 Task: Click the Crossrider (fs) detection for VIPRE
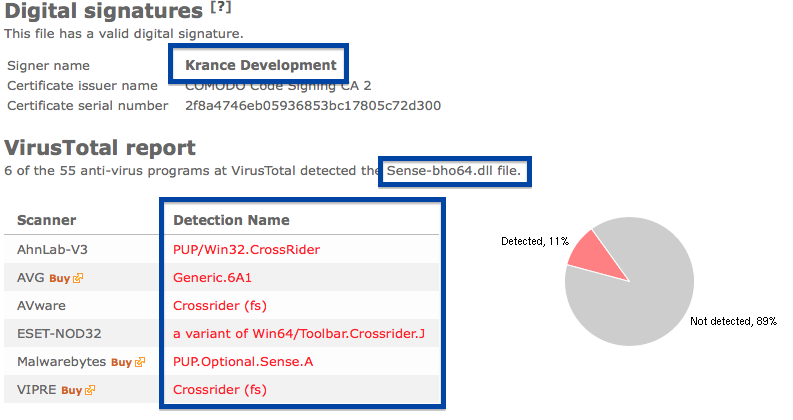coord(220,390)
